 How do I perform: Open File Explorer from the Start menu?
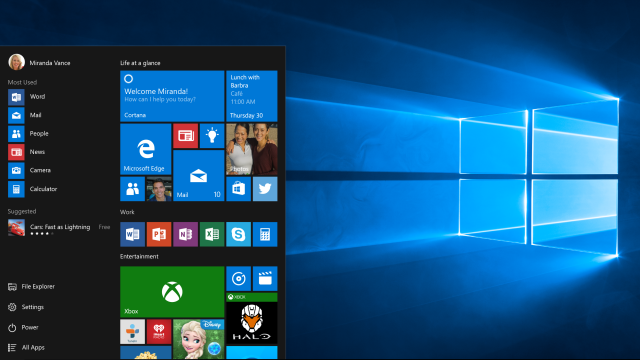[x=31, y=287]
